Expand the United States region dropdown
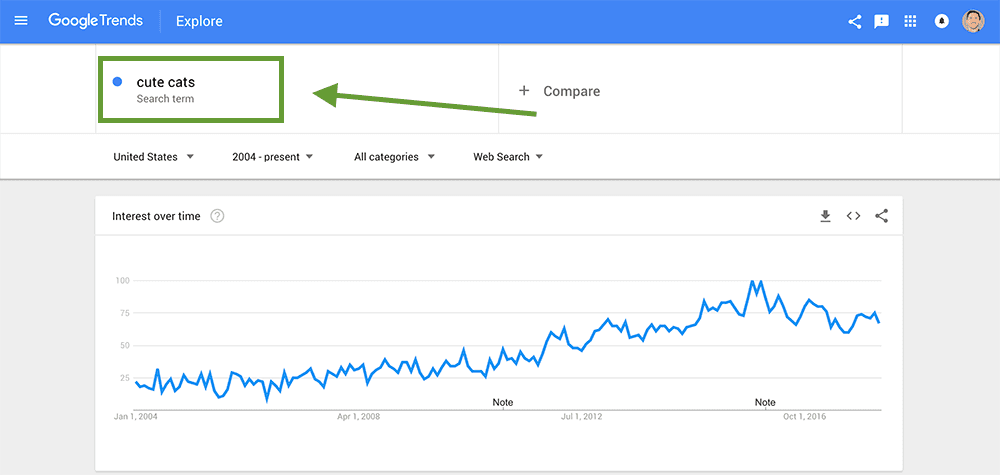This screenshot has height=475, width=1000. click(154, 157)
